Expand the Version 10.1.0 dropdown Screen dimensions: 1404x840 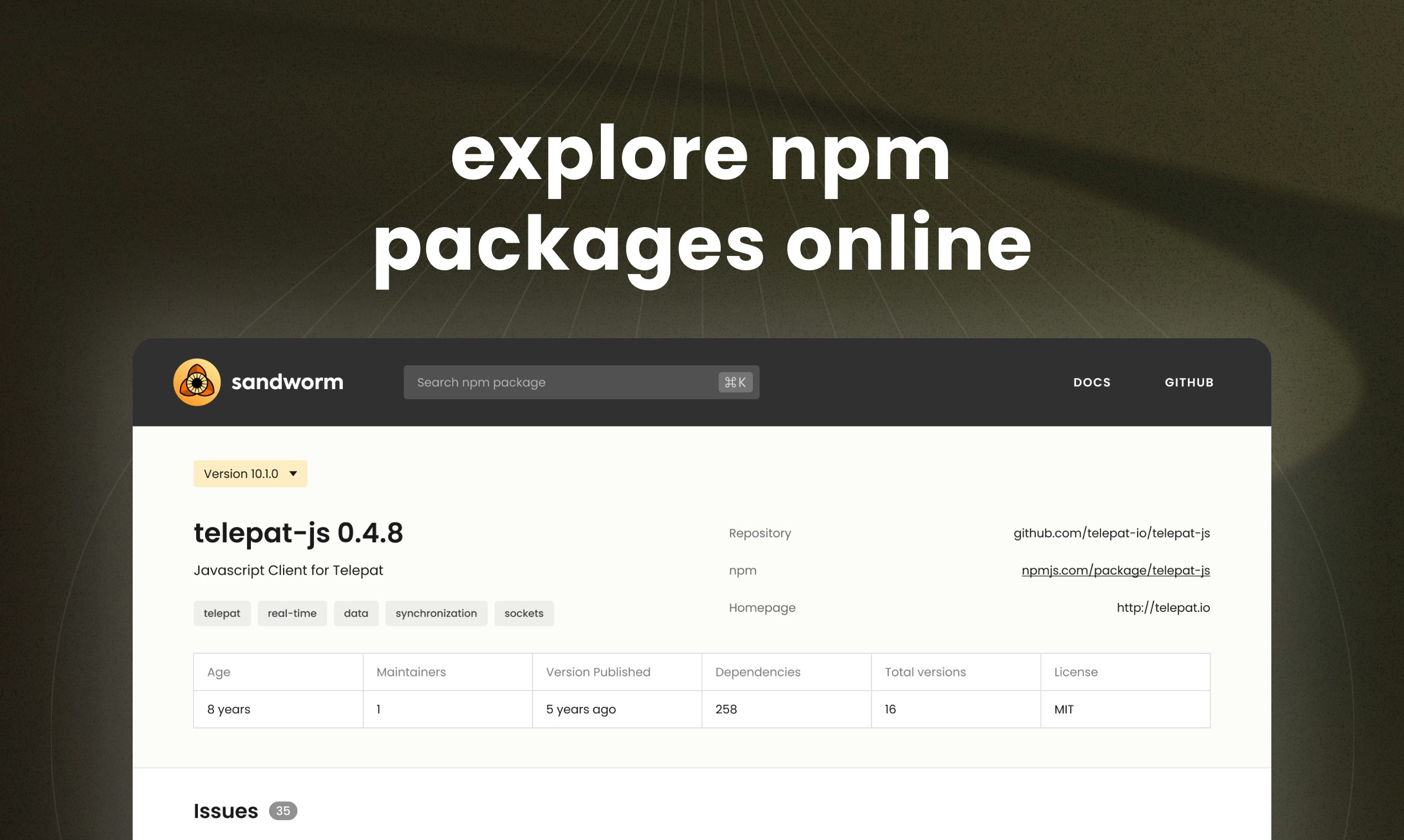[x=250, y=474]
